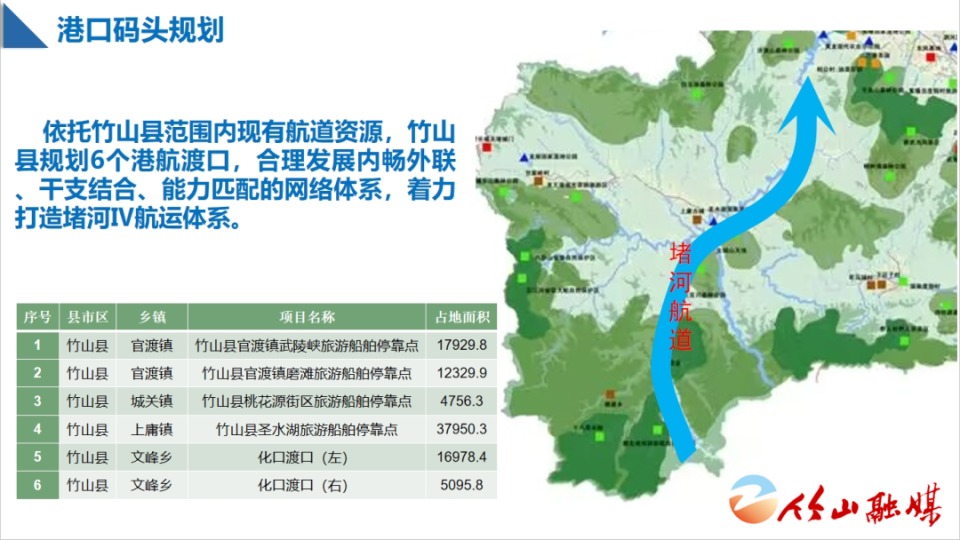Viewport: 960px width, 540px height.
Task: Click row number 3 cell
Action: pyautogui.click(x=37, y=402)
